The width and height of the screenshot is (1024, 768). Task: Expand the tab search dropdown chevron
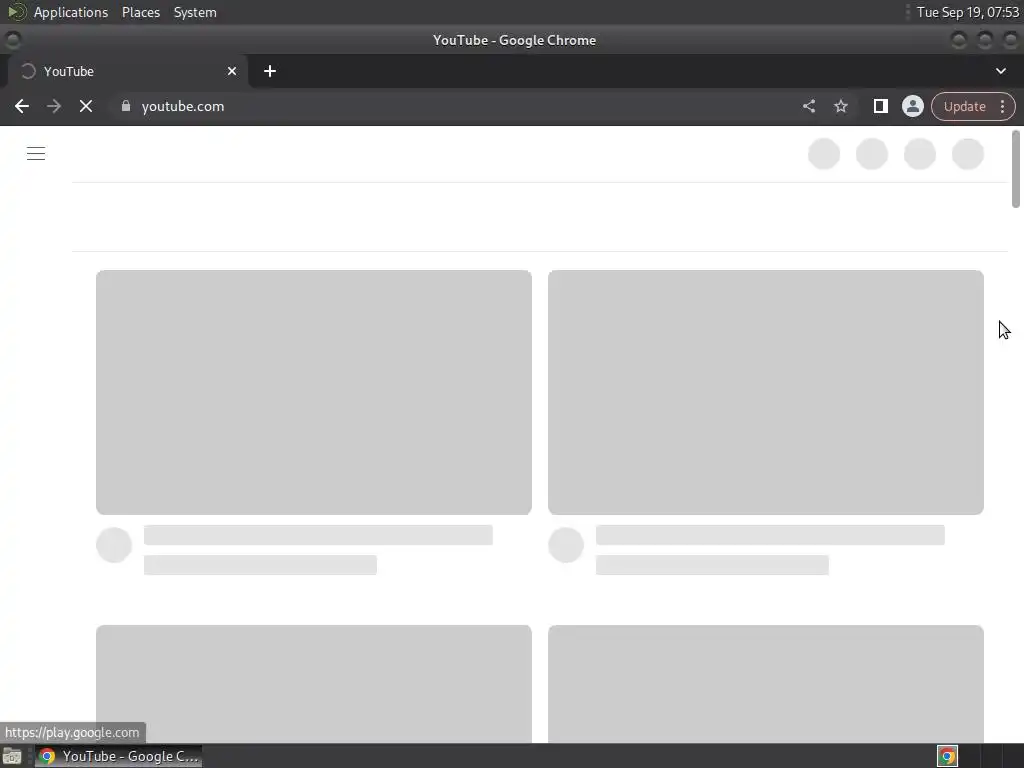[1000, 71]
